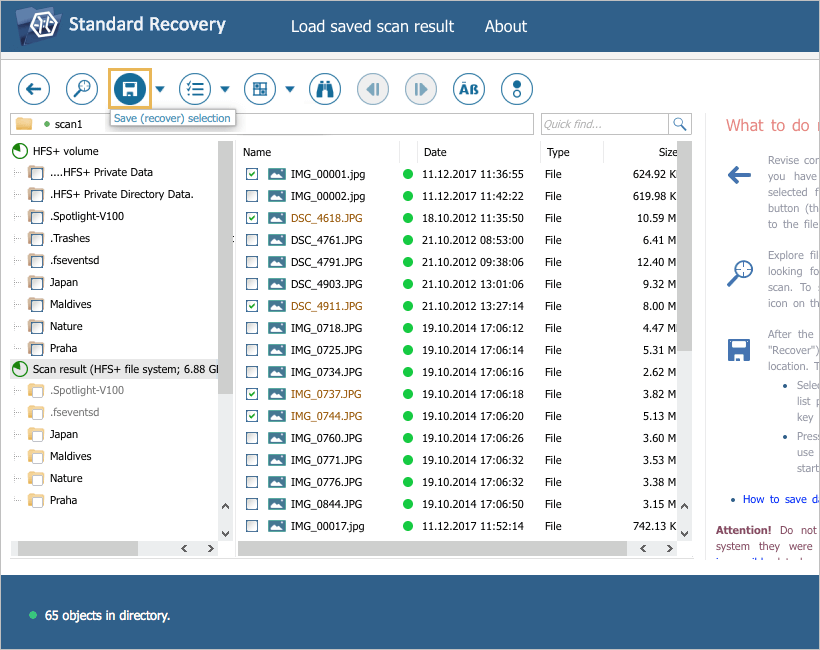Open dropdown arrow beside save icon
The width and height of the screenshot is (820, 650).
tap(160, 89)
